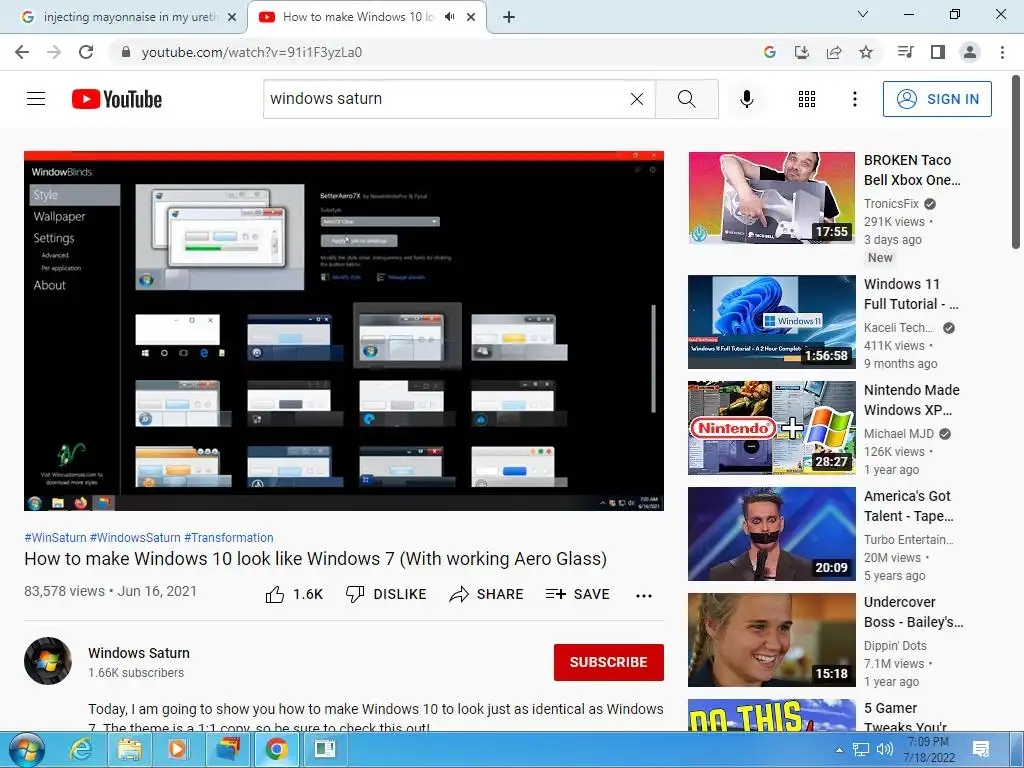Open File Explorer from taskbar
This screenshot has width=1024, height=768.
[x=129, y=750]
